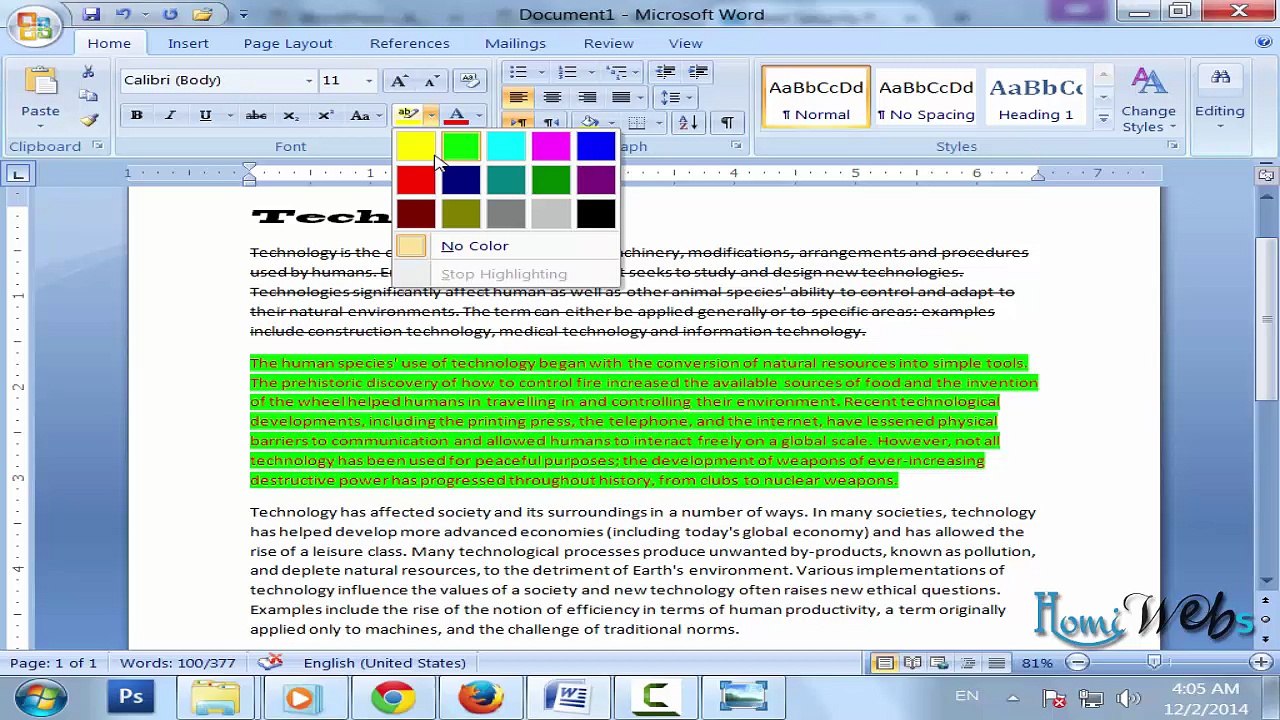The height and width of the screenshot is (720, 1280).
Task: Click the Increase Indent icon
Action: [x=698, y=72]
